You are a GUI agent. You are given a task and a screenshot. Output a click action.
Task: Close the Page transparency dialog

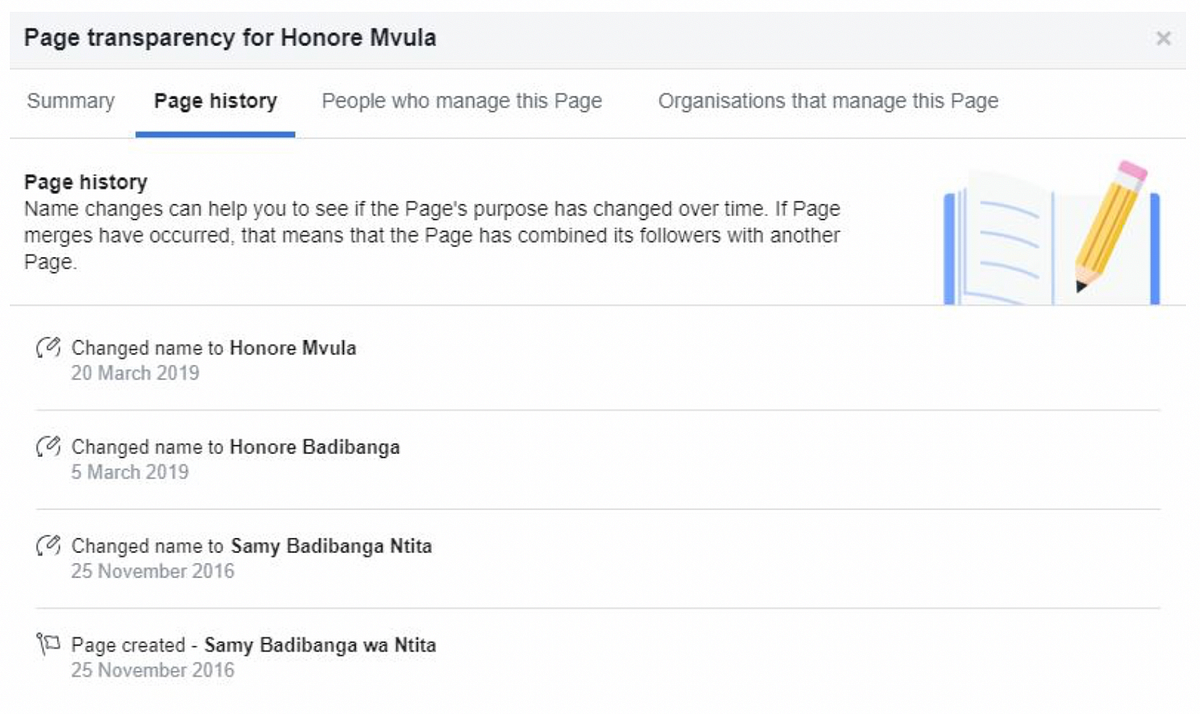1163,39
